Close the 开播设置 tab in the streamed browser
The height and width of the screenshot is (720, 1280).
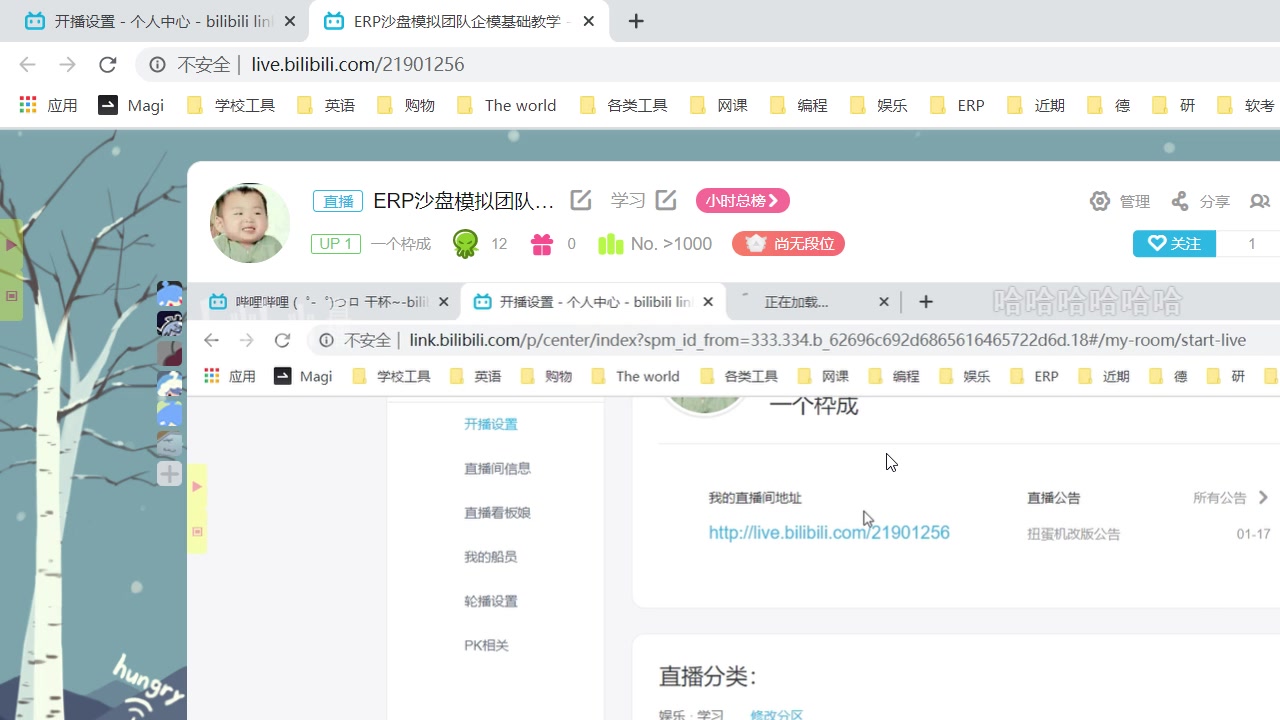[x=709, y=301]
